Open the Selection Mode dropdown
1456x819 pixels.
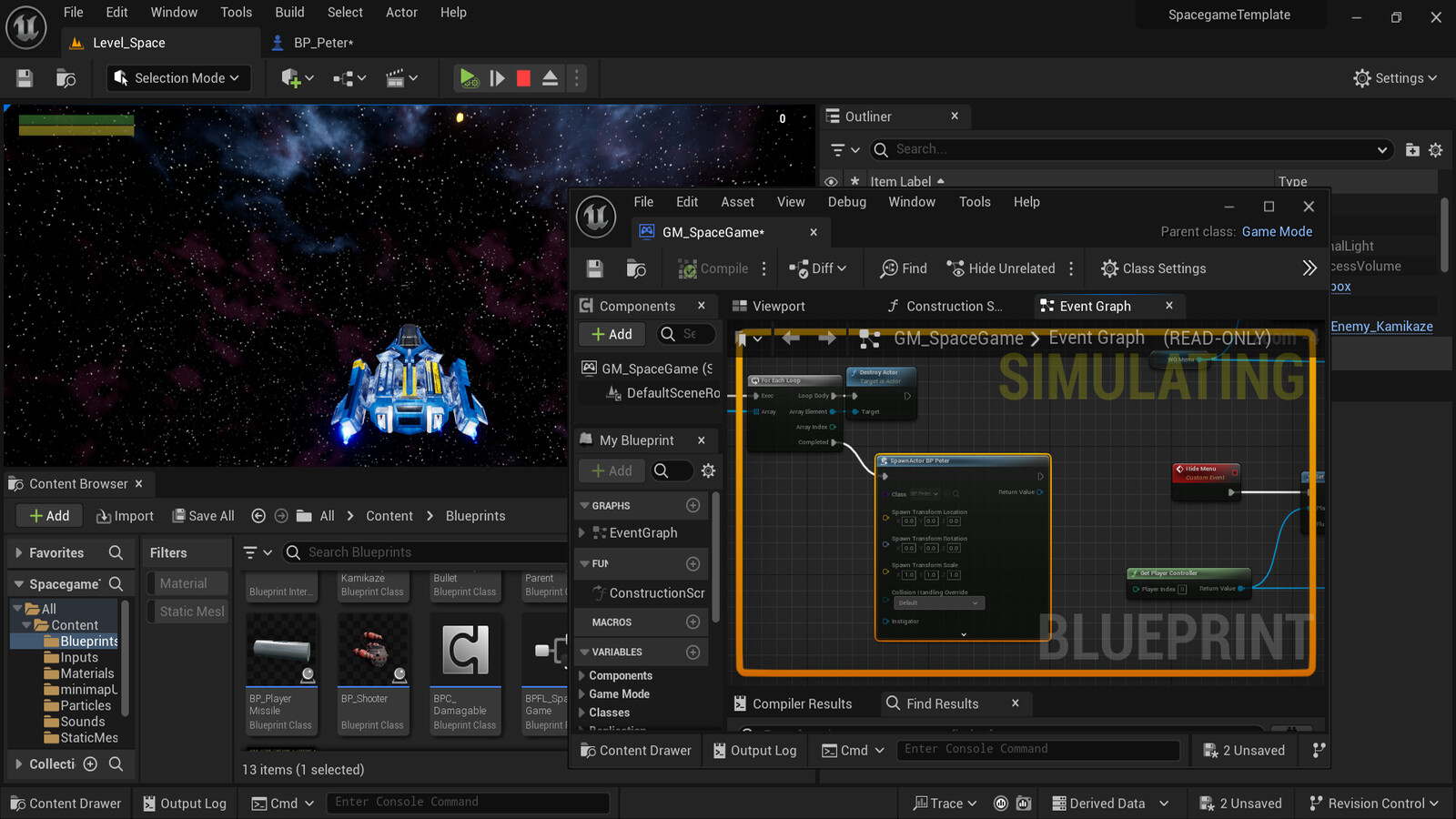tap(178, 78)
